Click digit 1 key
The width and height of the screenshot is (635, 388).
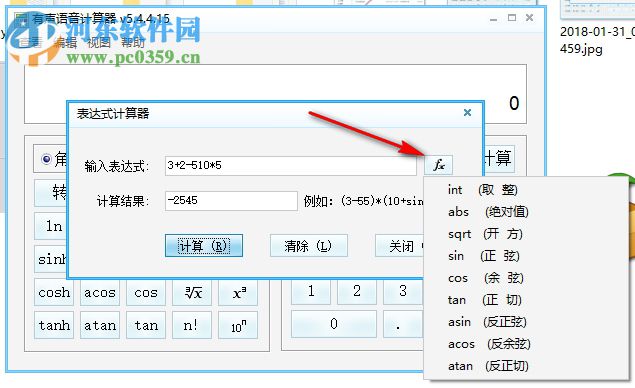pyautogui.click(x=311, y=291)
